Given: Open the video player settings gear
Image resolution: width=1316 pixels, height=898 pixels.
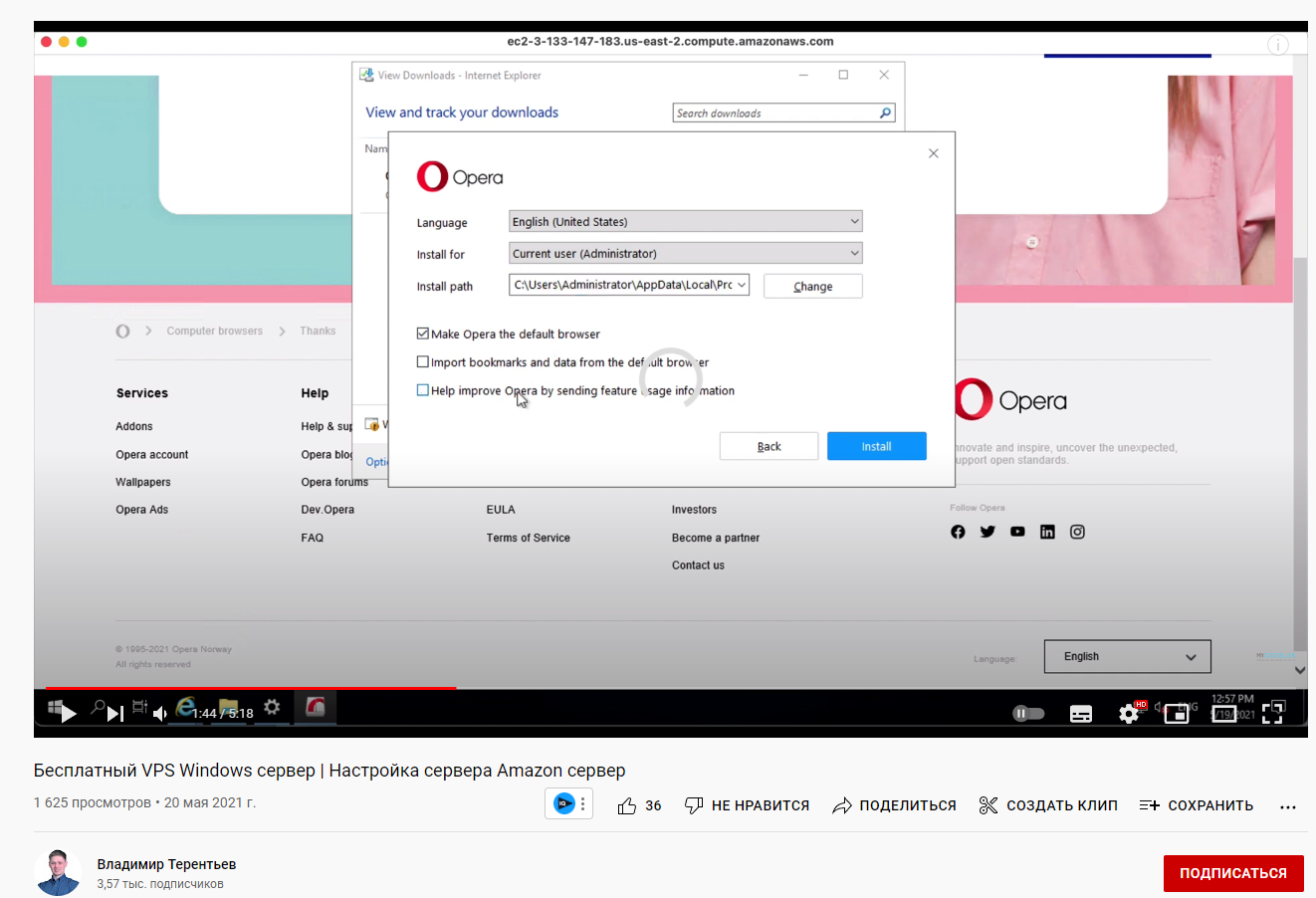Looking at the screenshot, I should (1129, 714).
